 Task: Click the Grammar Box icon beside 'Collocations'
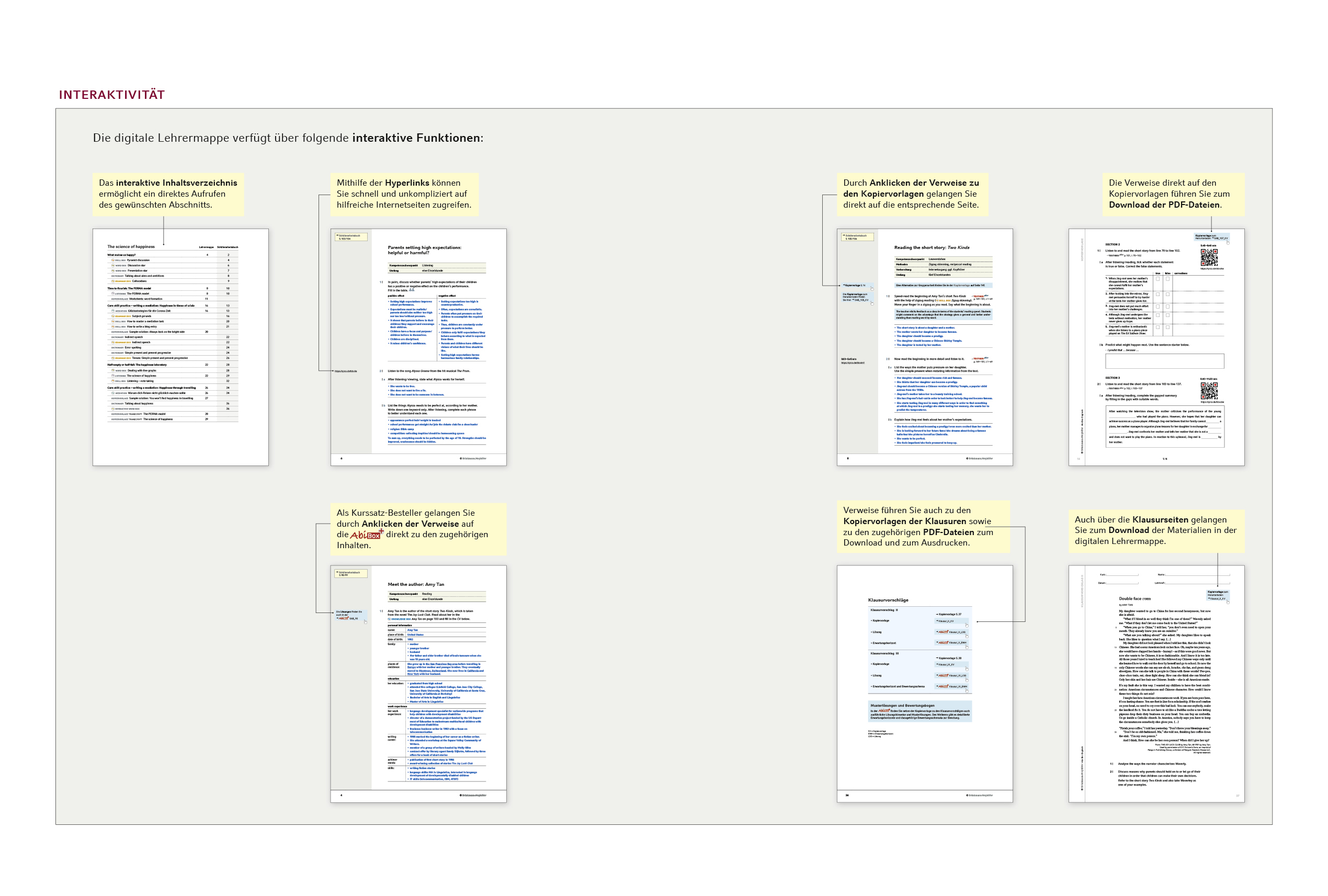point(113,282)
